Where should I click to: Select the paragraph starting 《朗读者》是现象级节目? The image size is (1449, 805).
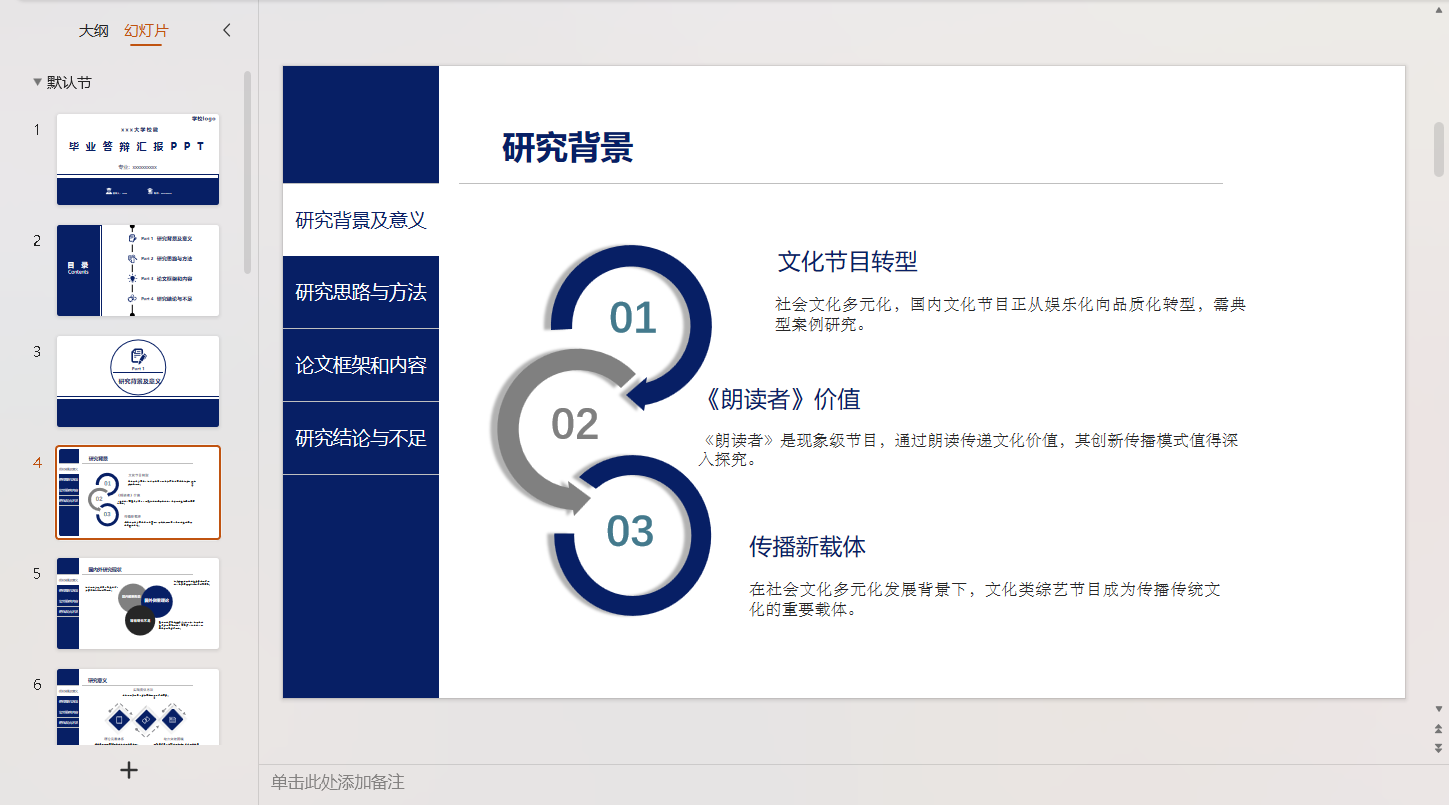pyautogui.click(x=970, y=450)
